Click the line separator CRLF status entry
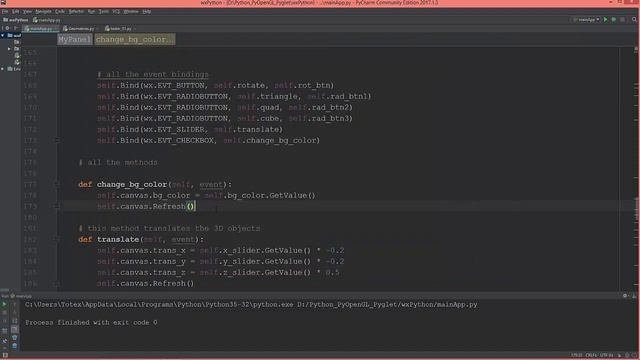The width and height of the screenshot is (640, 360). click(591, 356)
